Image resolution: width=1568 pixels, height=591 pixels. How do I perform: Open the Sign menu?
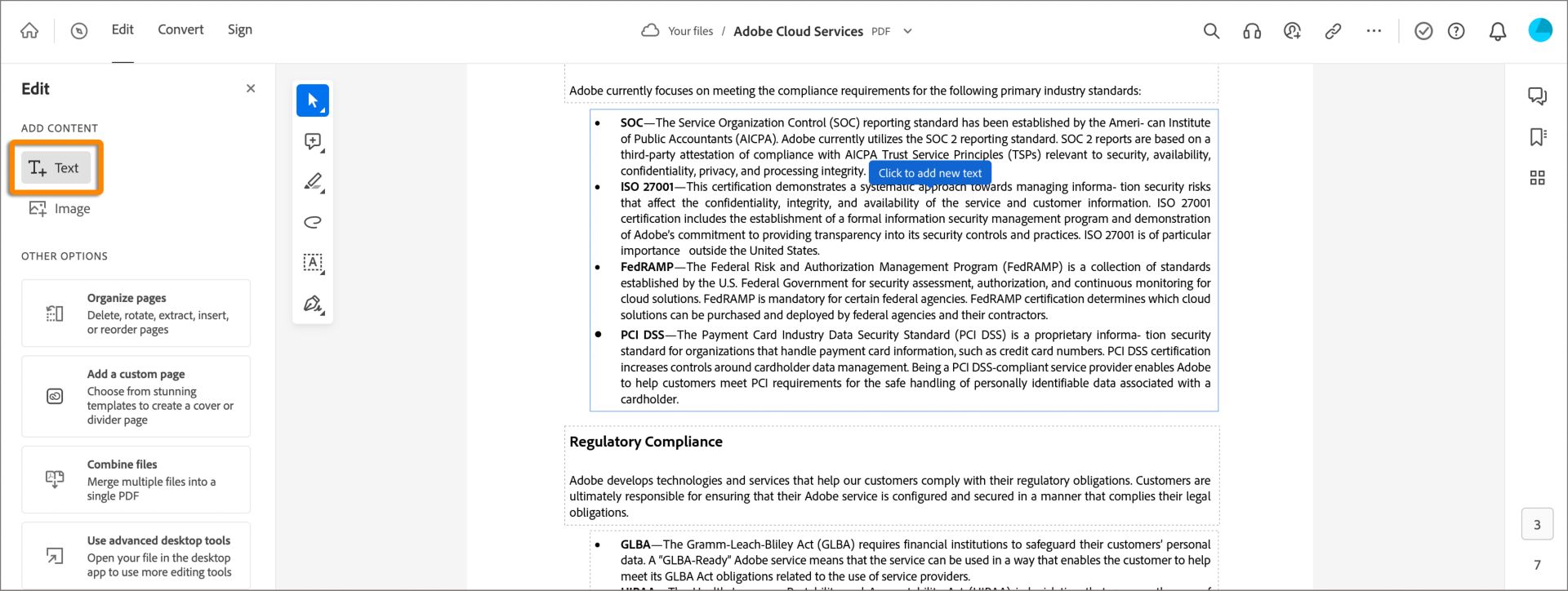pyautogui.click(x=240, y=29)
